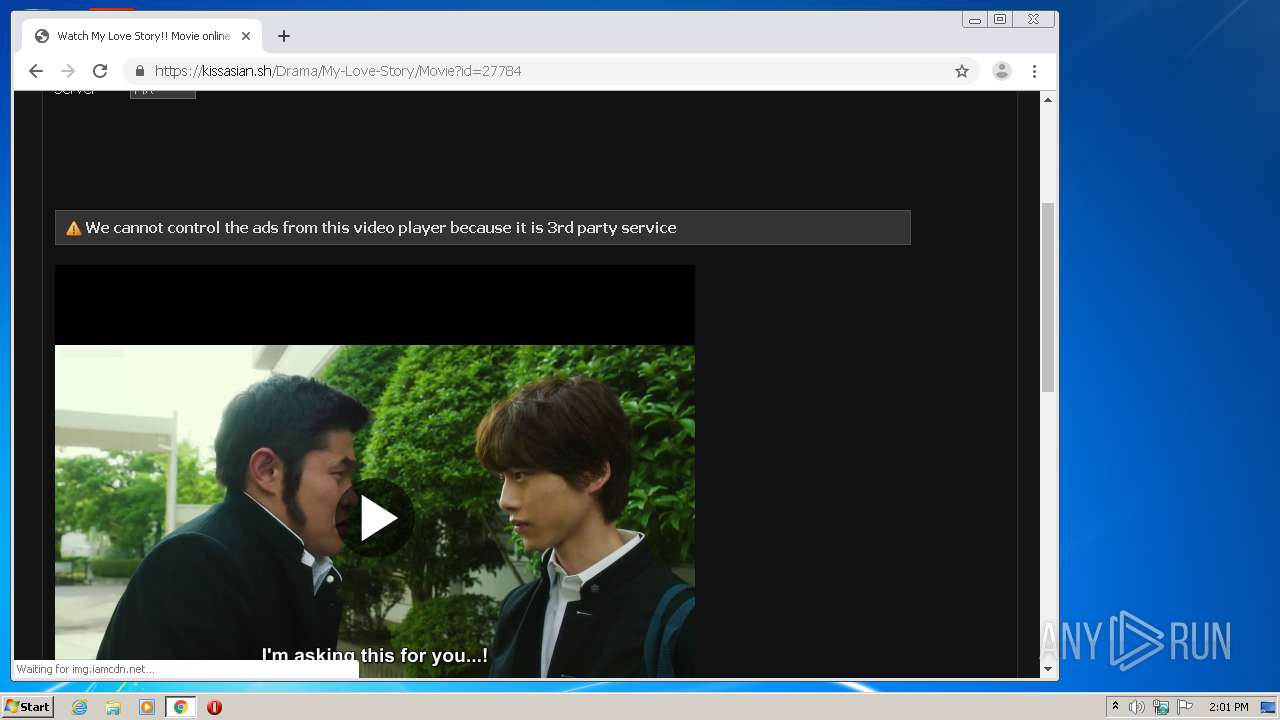Select the Watch My Love Story tab

coord(140,36)
